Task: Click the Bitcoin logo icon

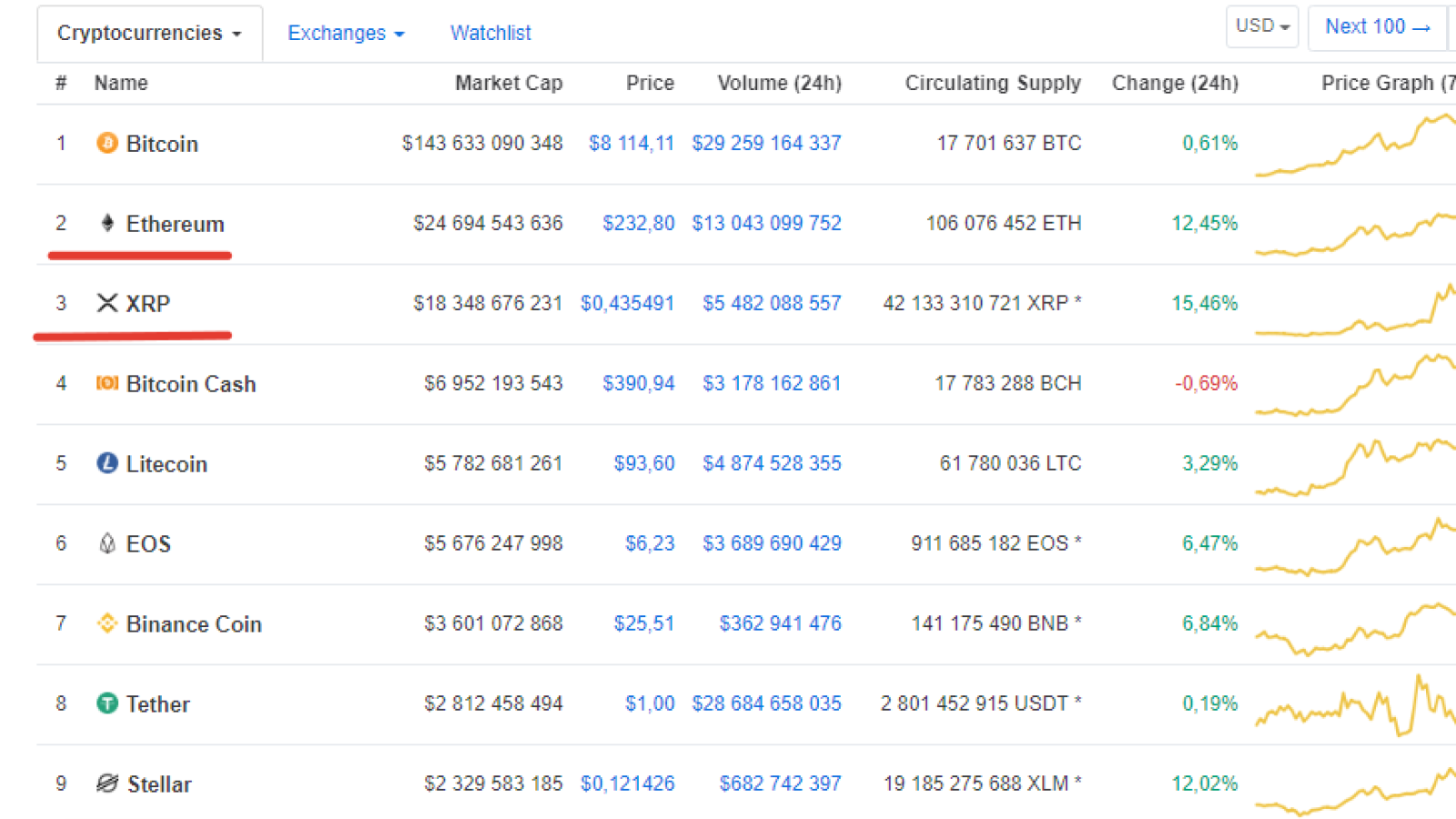Action: [107, 143]
